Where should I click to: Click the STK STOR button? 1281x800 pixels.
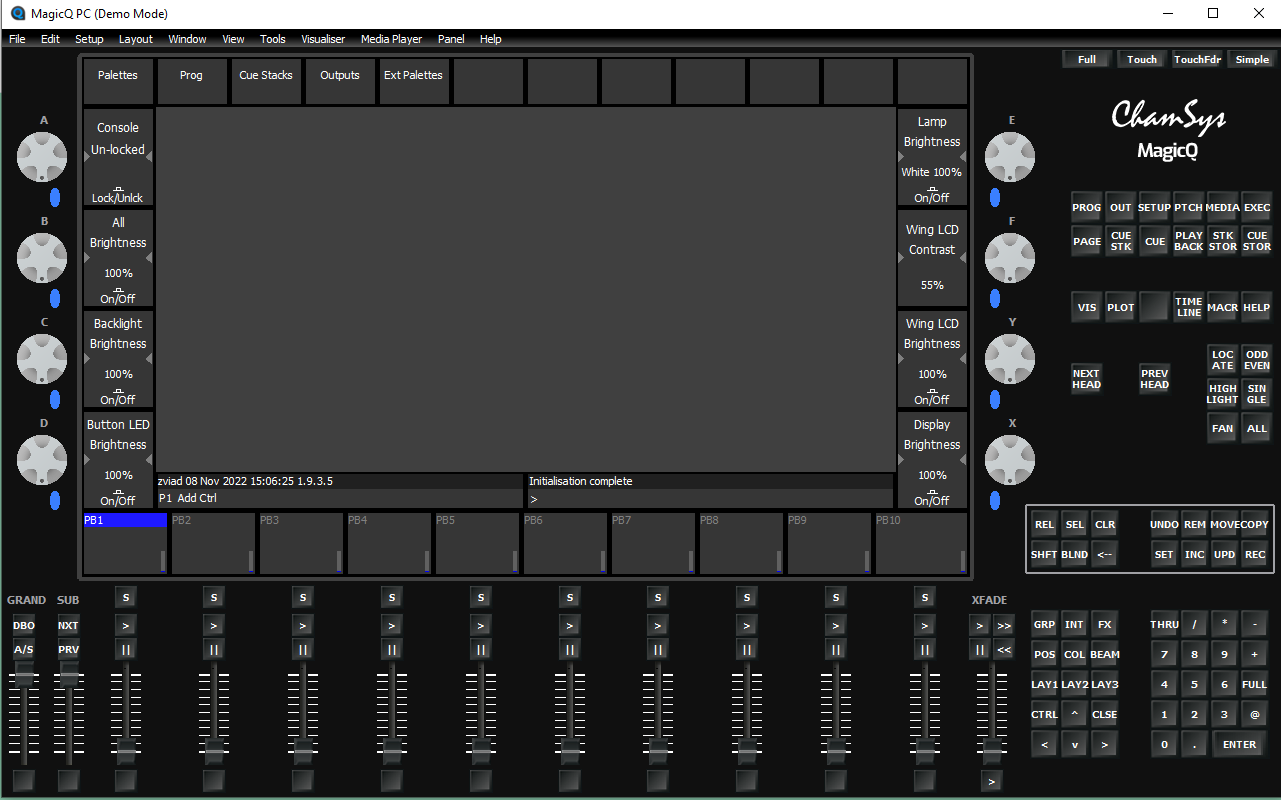(x=1223, y=241)
